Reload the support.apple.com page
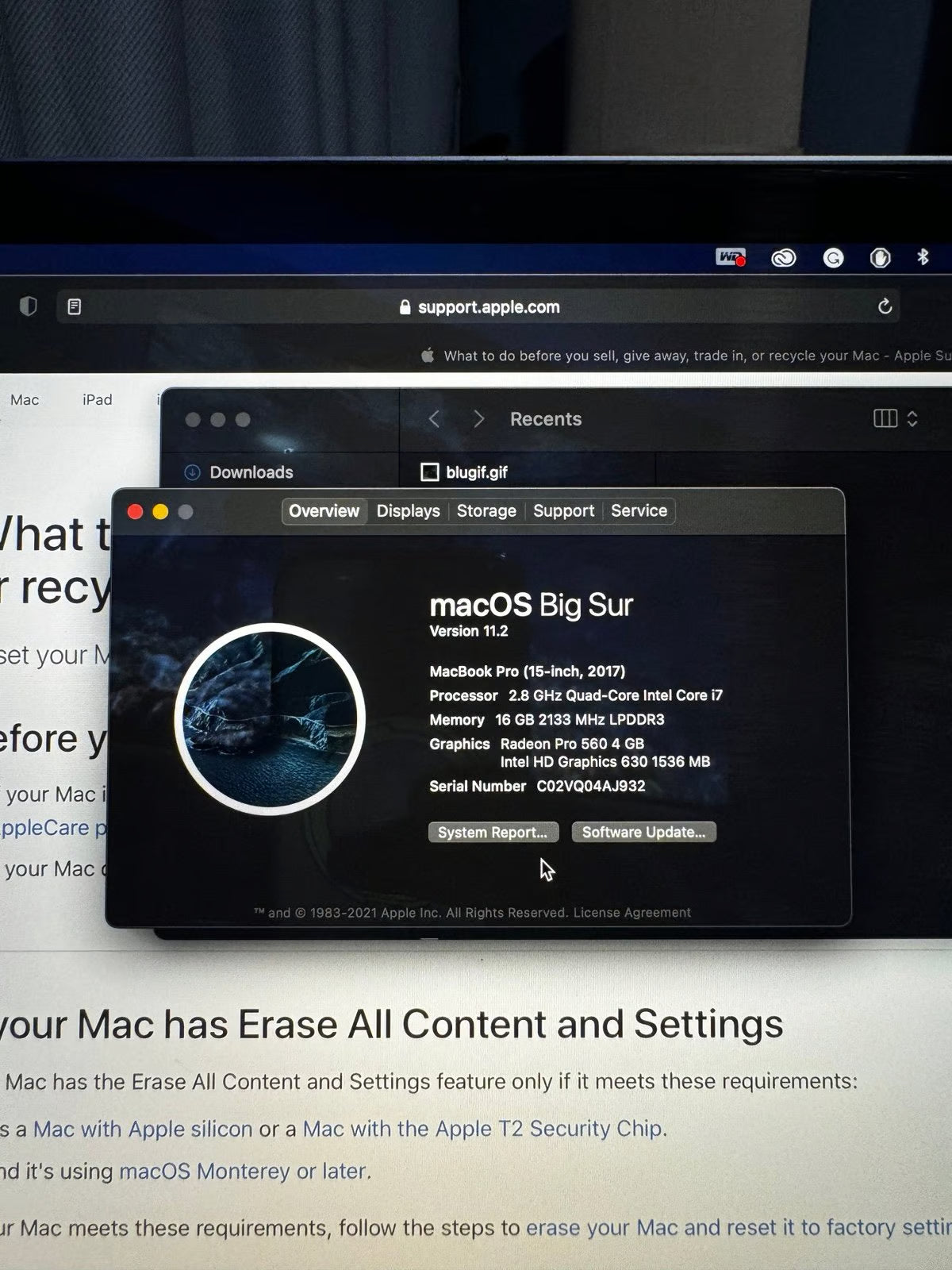952x1270 pixels. point(885,306)
